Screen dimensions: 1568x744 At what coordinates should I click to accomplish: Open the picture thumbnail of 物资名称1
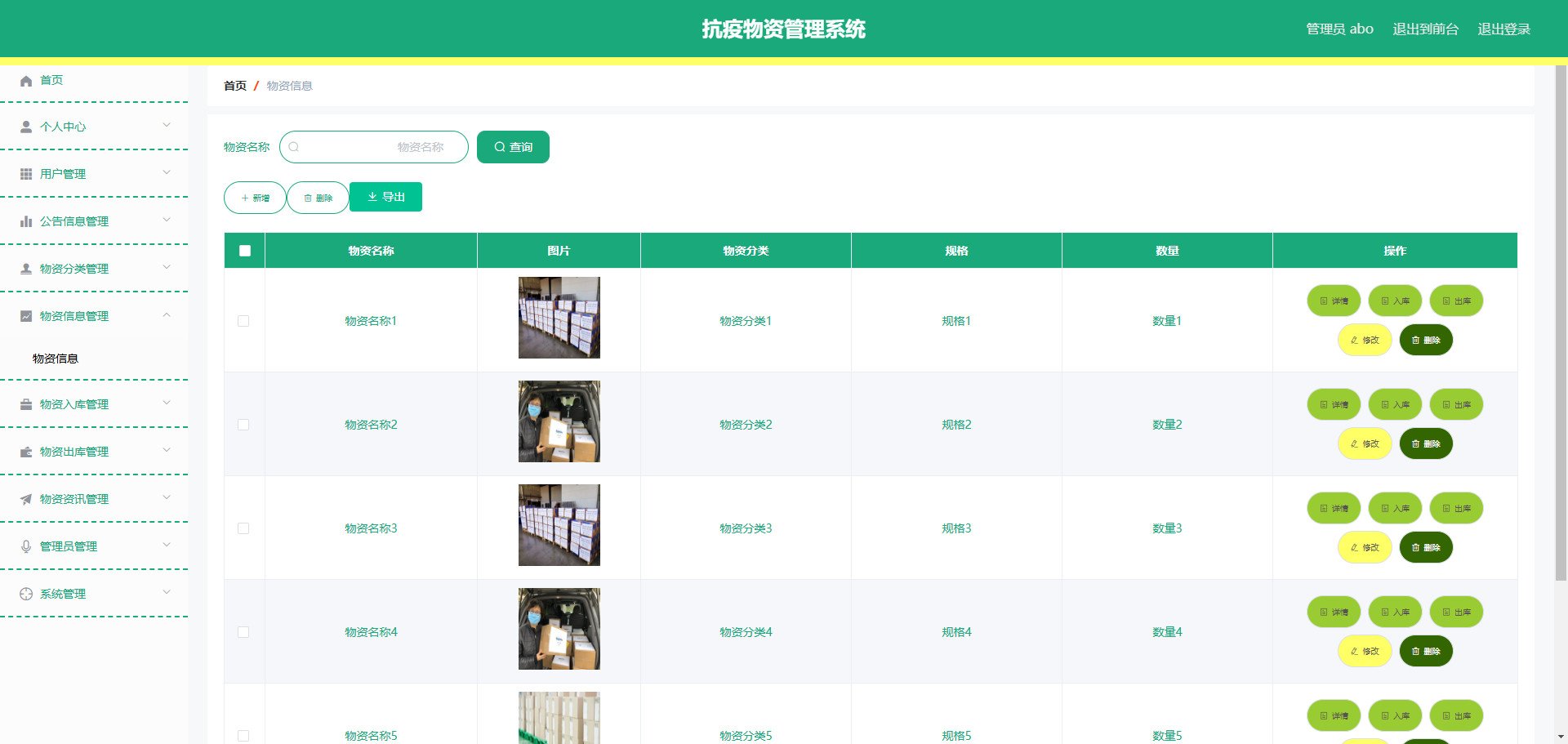pyautogui.click(x=559, y=318)
